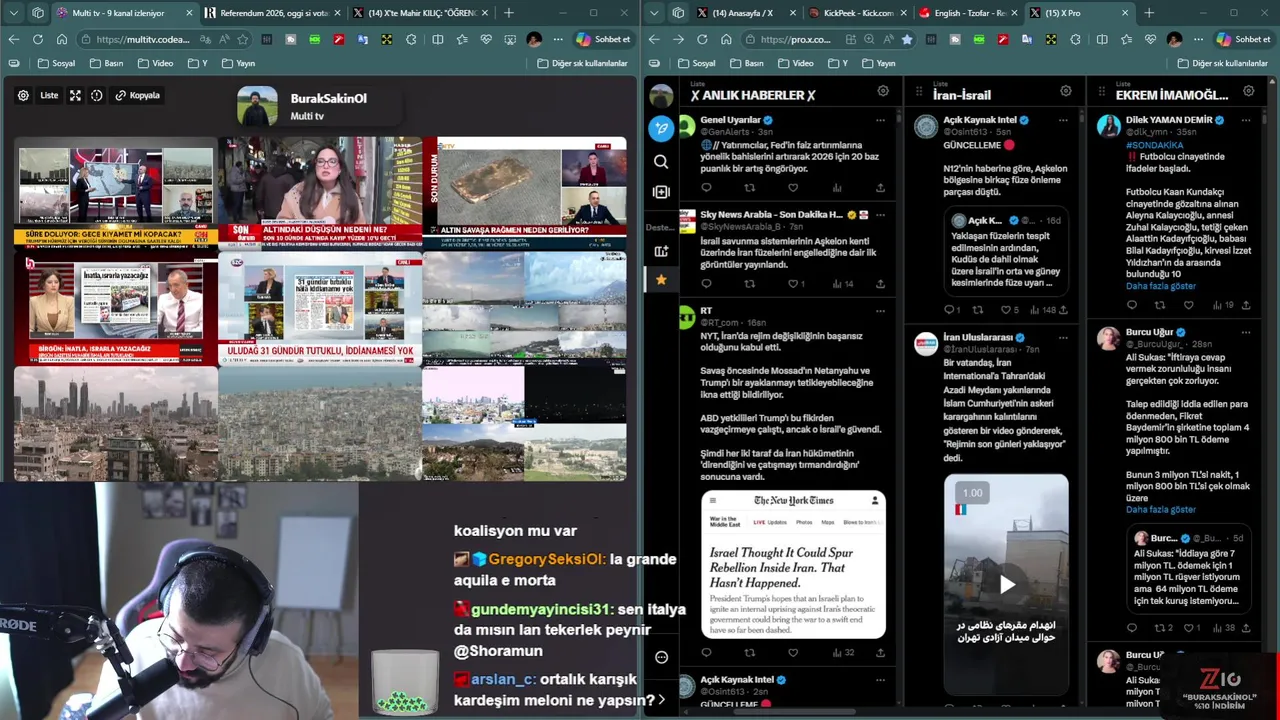Expand chat overlay arrow next to meloni message
Screen dimensions: 1280x720
click(x=662, y=700)
